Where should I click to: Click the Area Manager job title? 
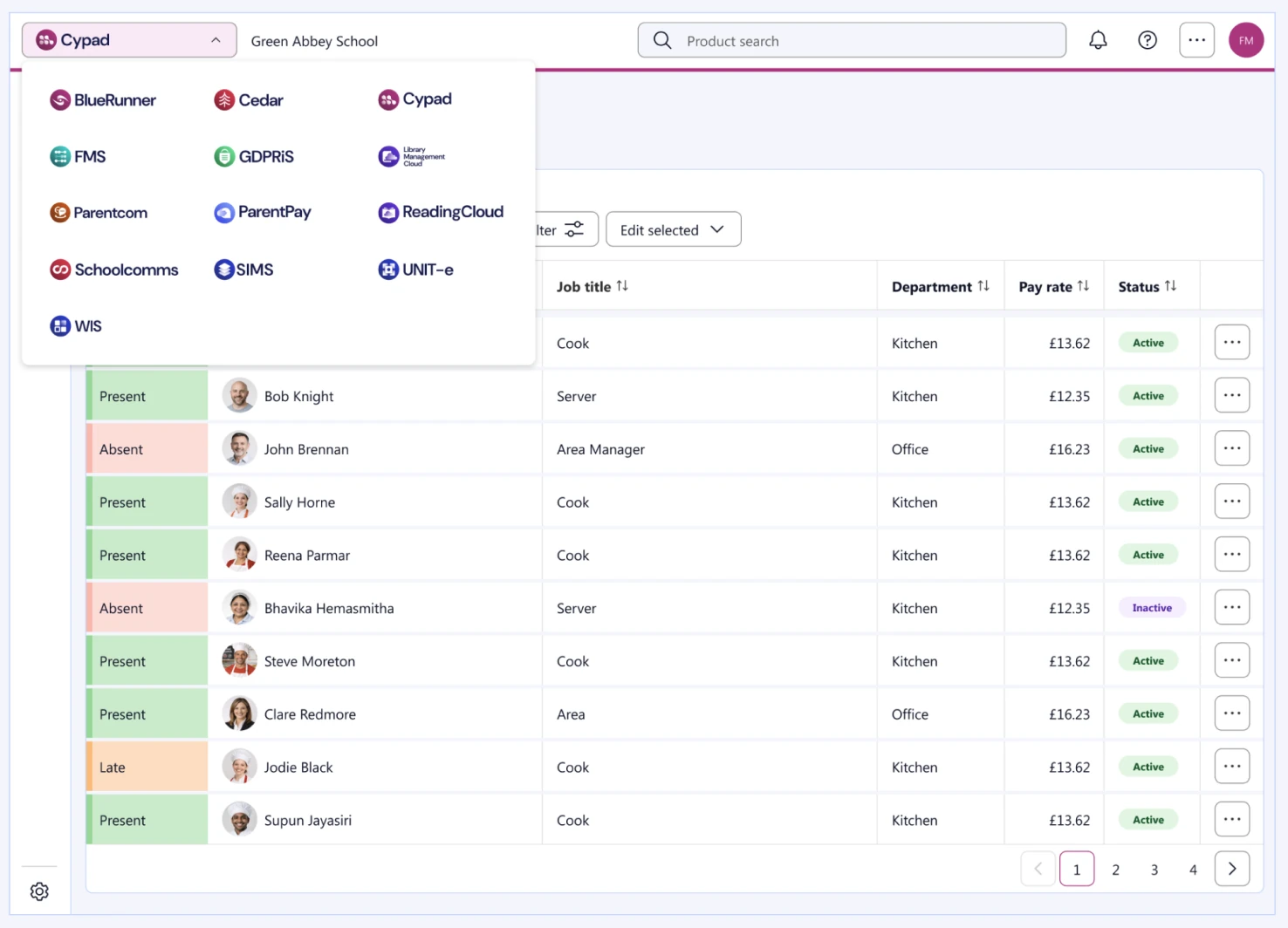[600, 449]
